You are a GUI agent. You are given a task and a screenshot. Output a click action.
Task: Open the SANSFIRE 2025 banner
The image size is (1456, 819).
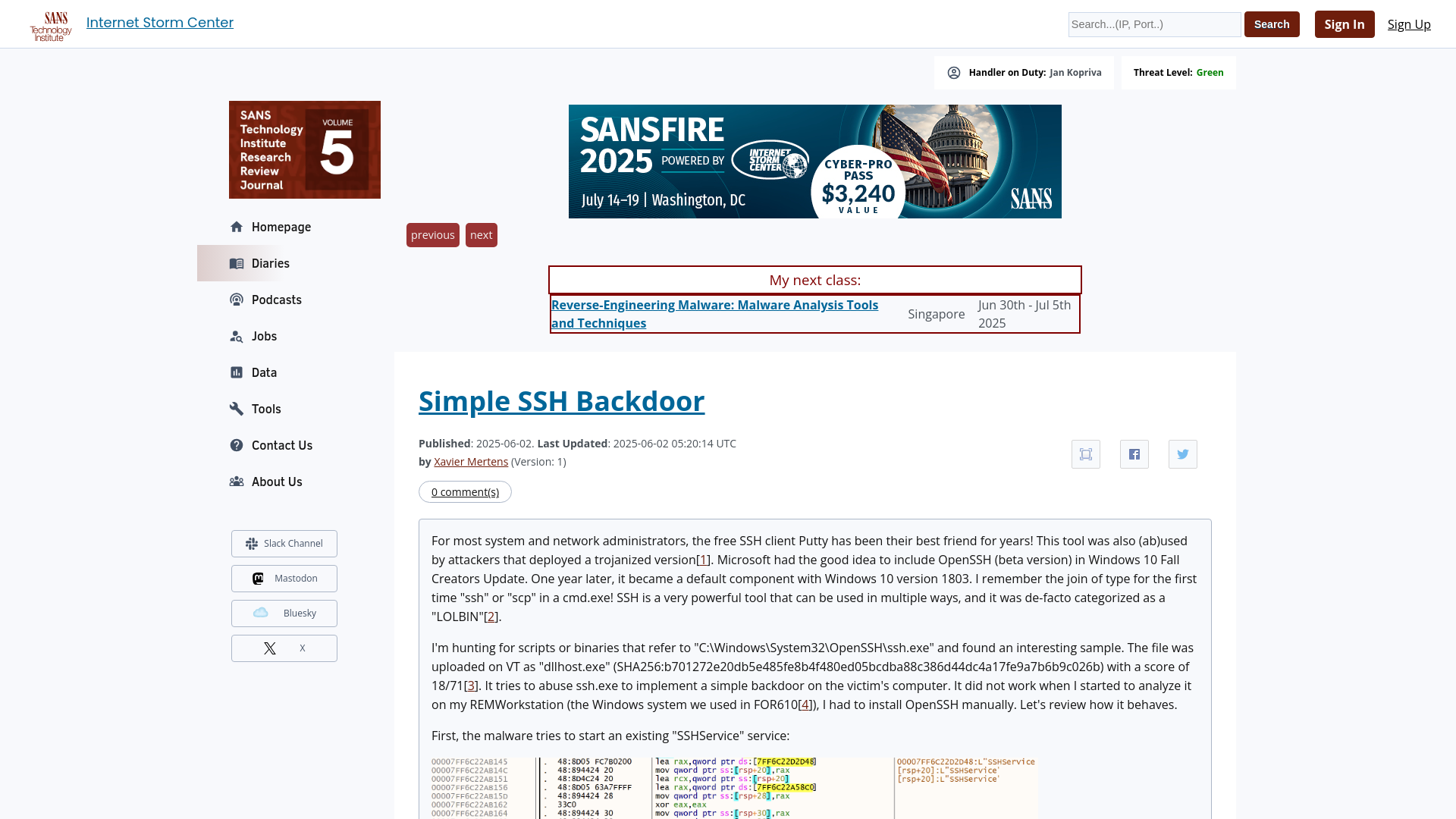click(x=815, y=162)
